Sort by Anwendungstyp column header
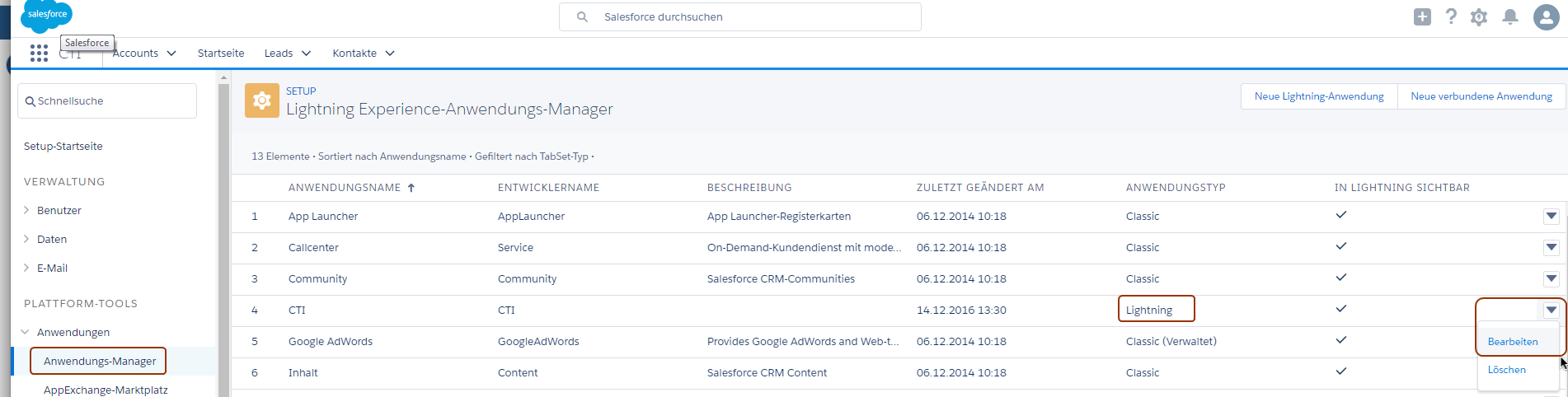This screenshot has width=1568, height=397. point(1176,188)
